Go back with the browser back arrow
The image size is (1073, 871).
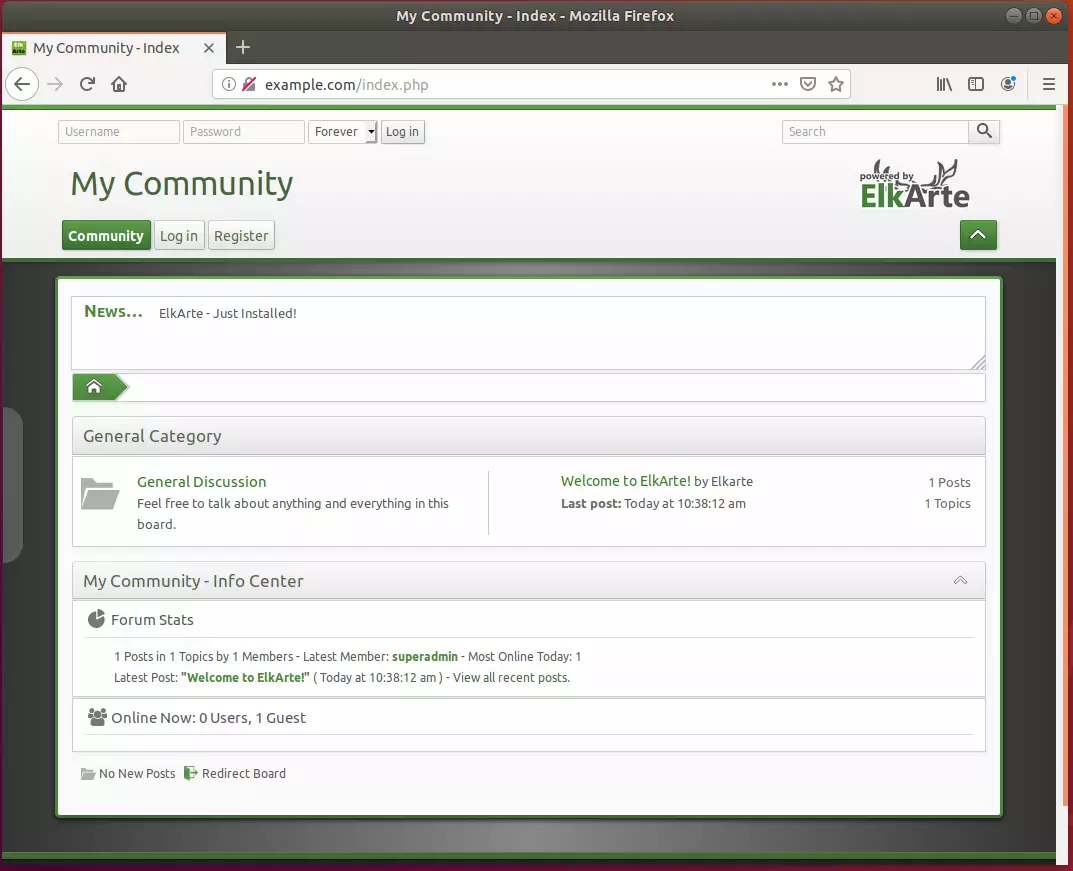[22, 84]
